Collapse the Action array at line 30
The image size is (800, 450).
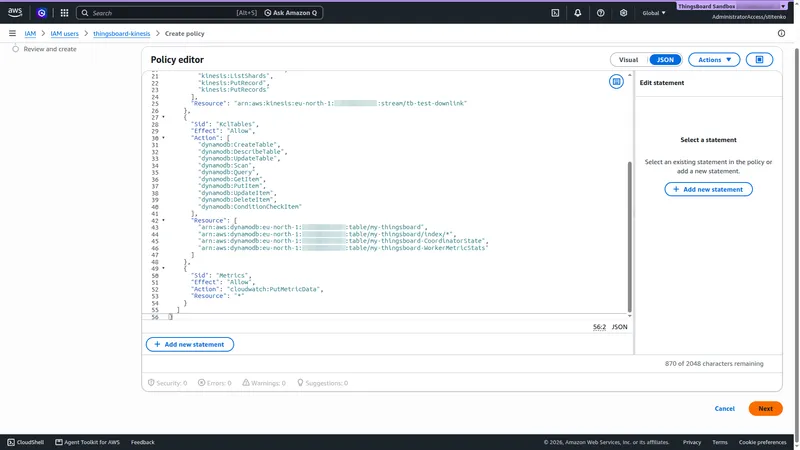tap(163, 138)
